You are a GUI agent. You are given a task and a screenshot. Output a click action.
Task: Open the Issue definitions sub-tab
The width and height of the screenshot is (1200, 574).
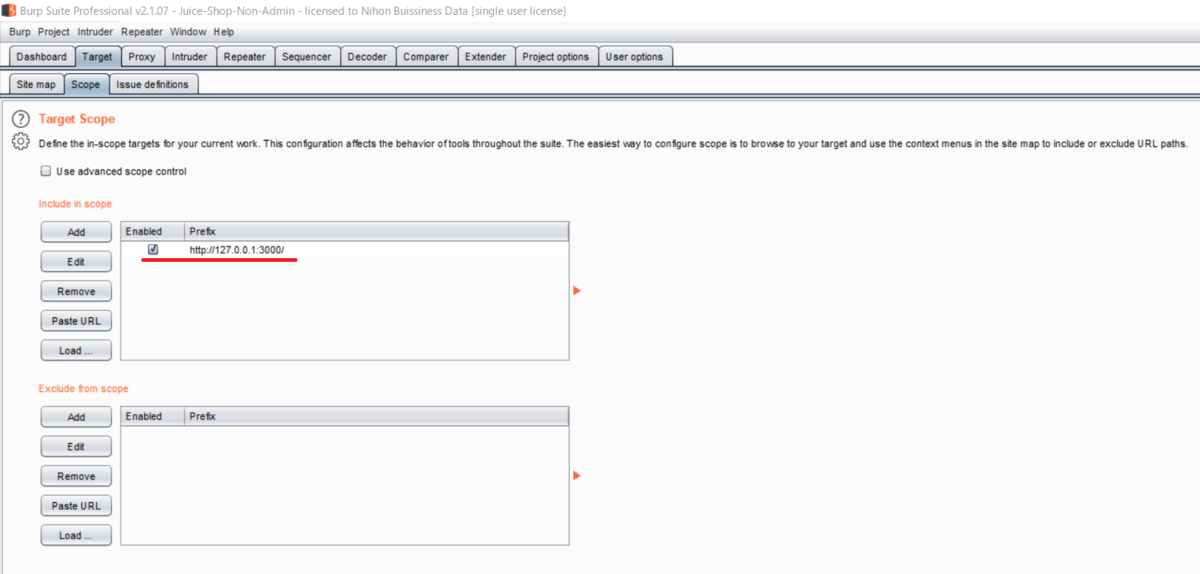(x=153, y=85)
